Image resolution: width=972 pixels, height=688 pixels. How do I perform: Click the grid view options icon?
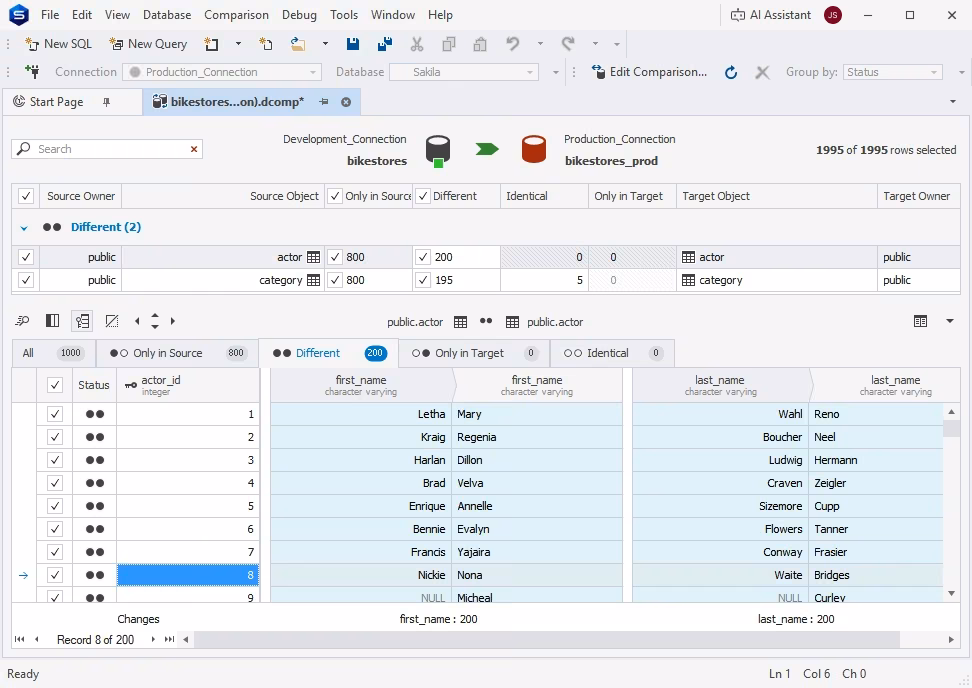click(x=921, y=321)
